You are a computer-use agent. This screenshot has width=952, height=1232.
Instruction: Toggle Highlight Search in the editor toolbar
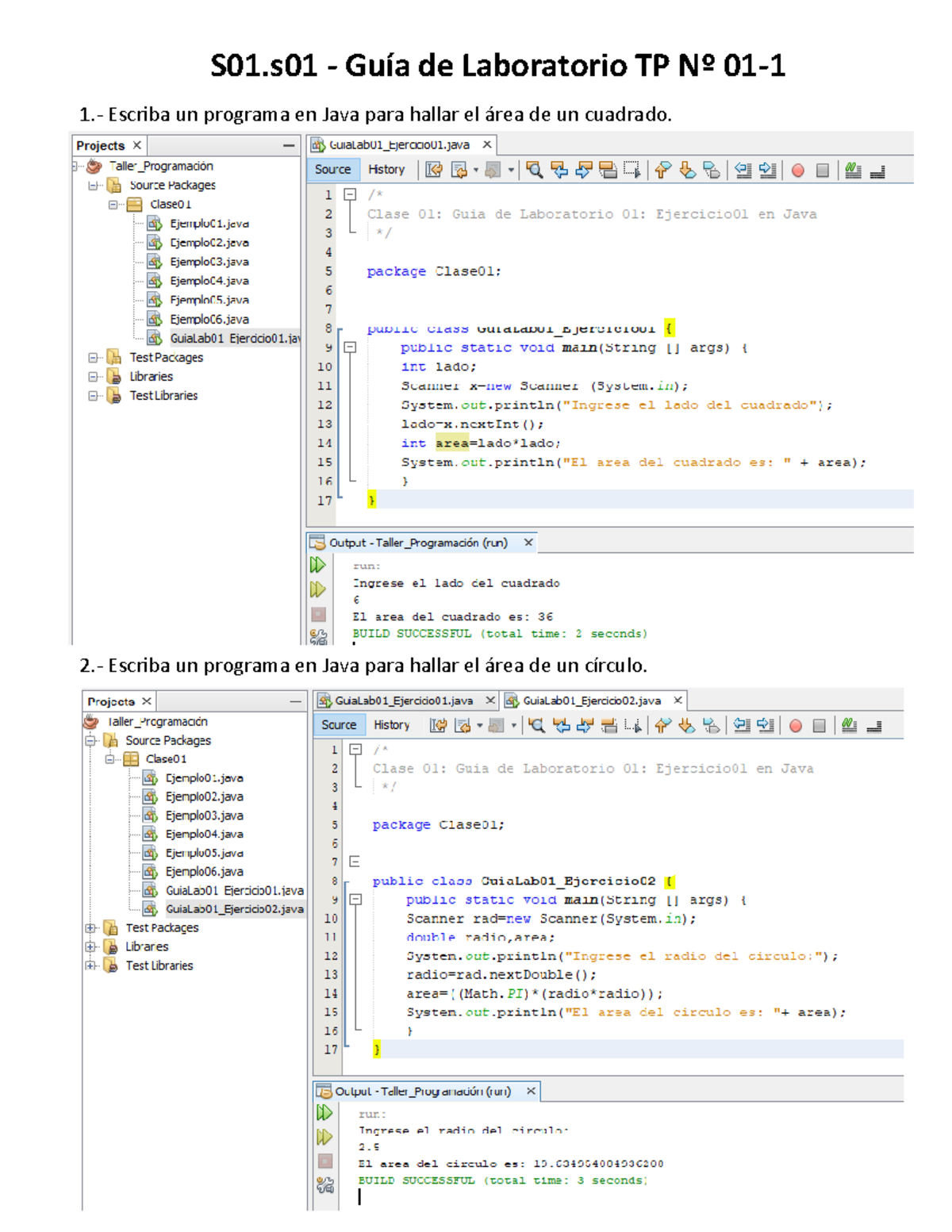tap(608, 171)
